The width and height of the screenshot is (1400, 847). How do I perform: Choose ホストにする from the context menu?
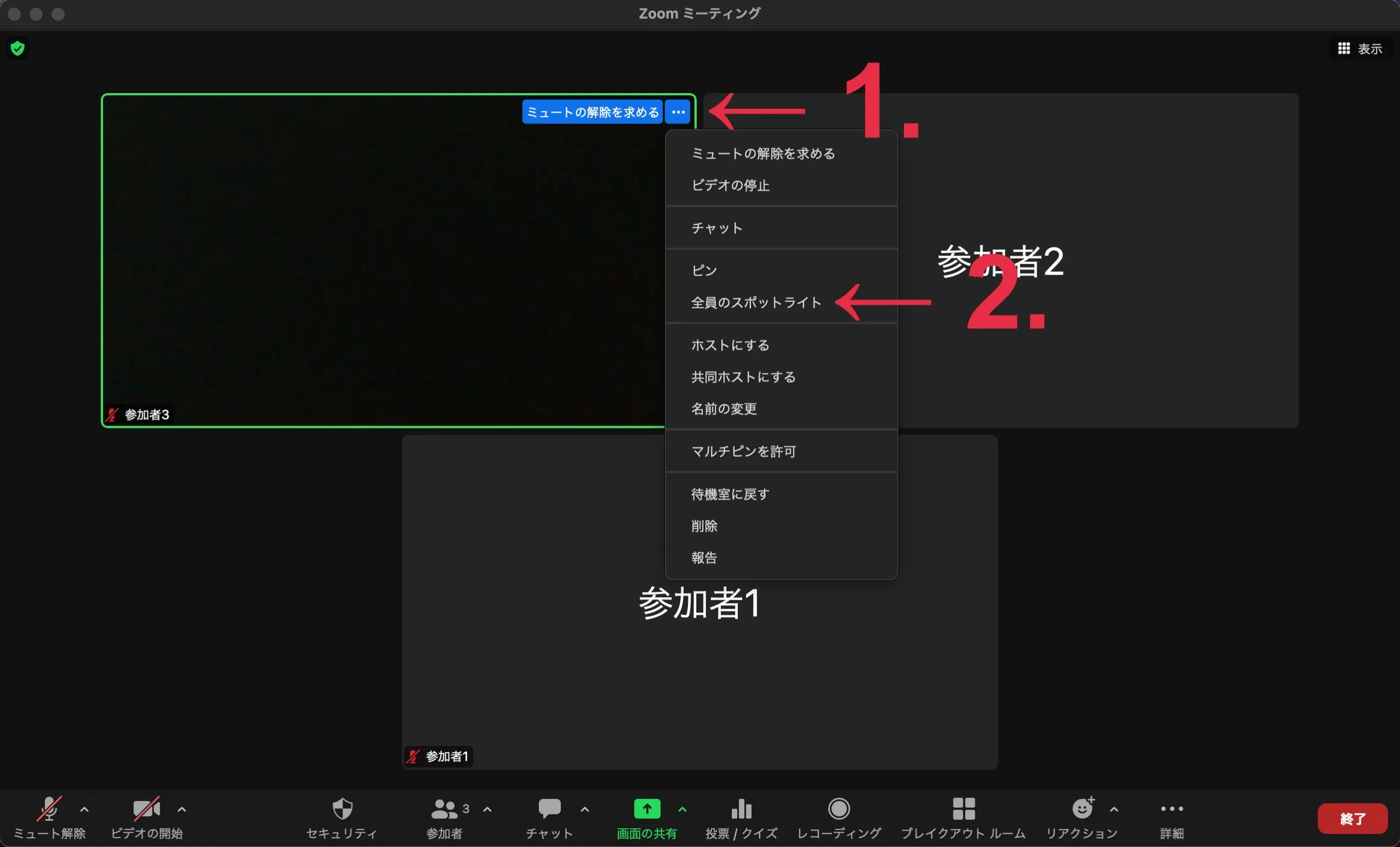coord(730,345)
